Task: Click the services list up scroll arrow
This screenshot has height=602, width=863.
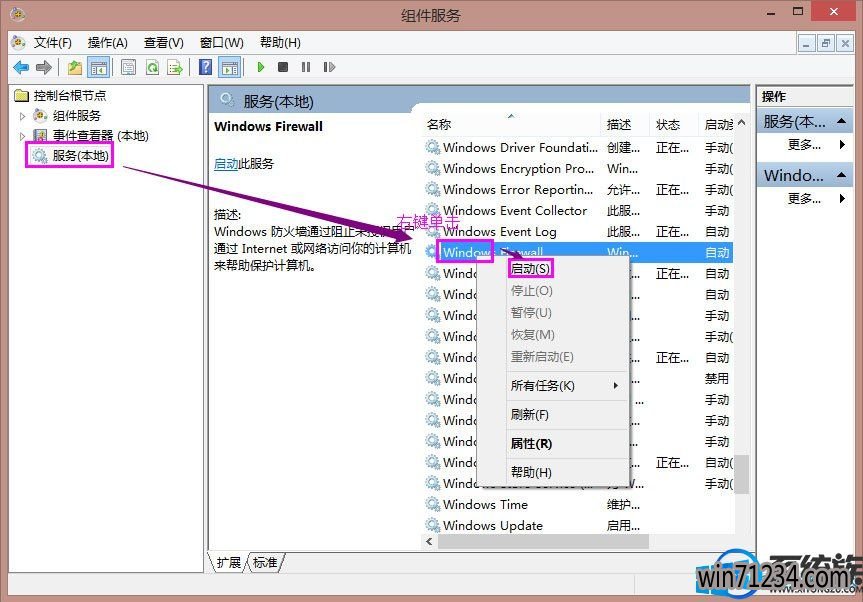Action: (x=742, y=123)
